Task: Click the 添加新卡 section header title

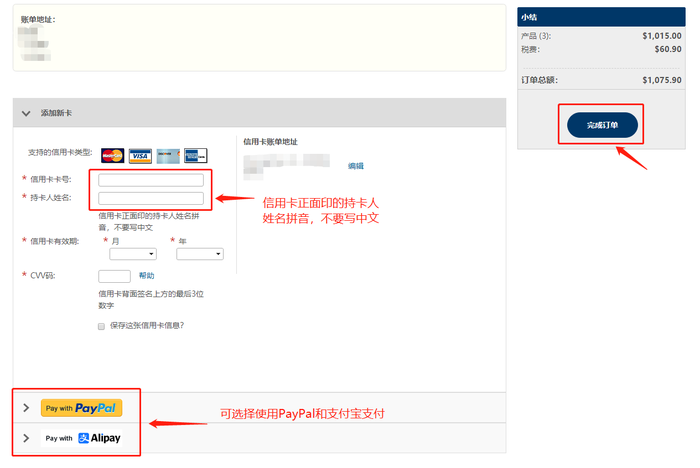Action: [56, 114]
